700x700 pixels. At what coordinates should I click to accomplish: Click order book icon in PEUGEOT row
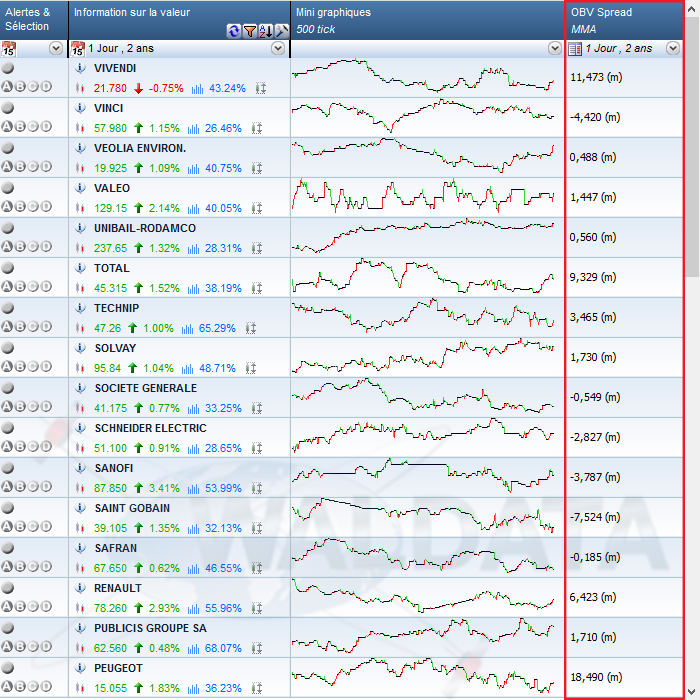257,688
